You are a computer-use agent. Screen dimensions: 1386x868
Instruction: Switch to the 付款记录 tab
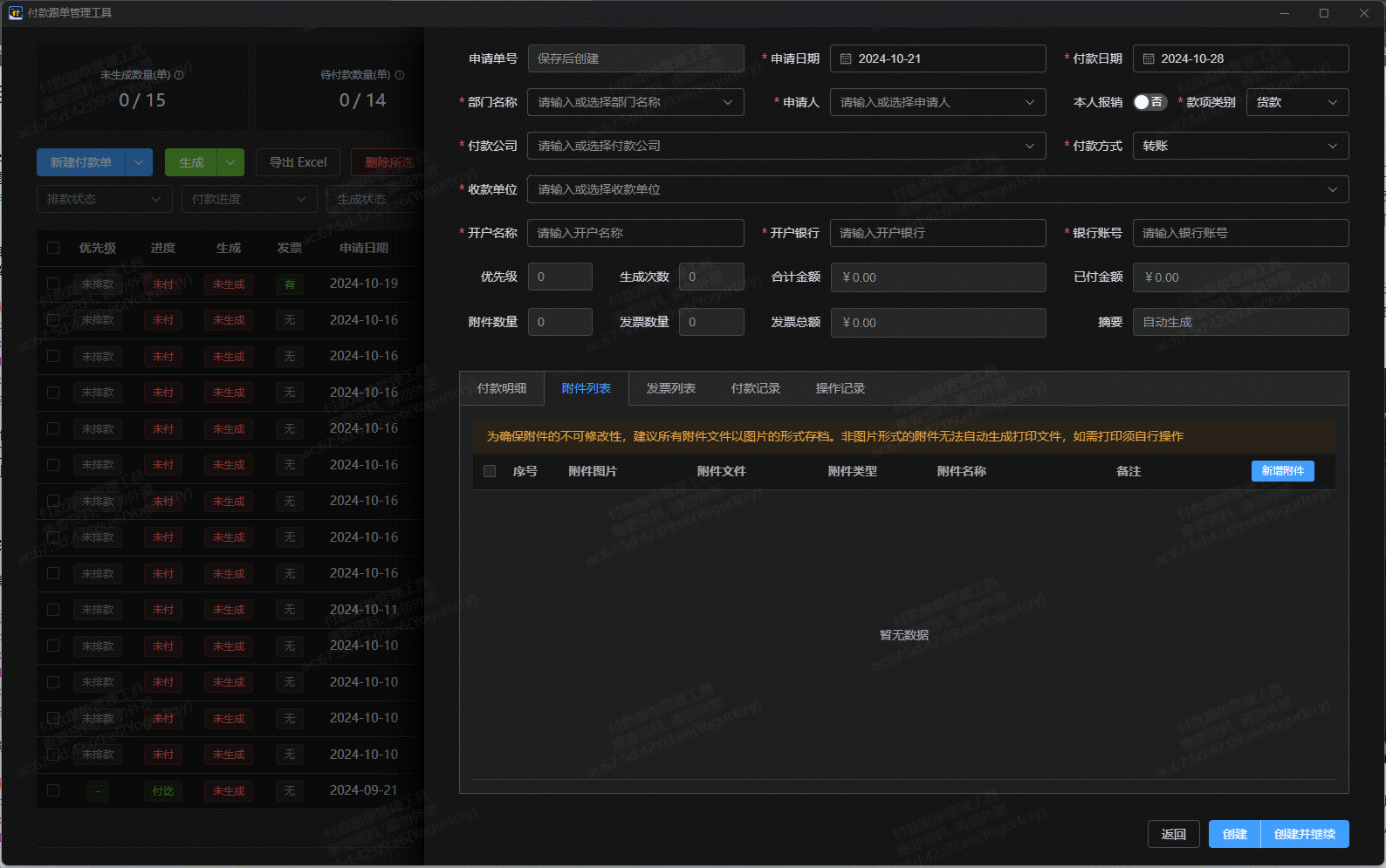(756, 388)
